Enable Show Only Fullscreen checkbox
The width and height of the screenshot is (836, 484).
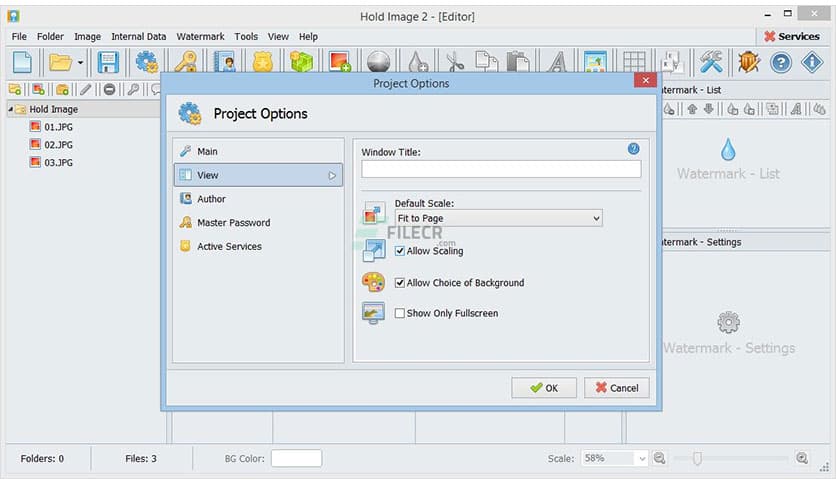399,313
